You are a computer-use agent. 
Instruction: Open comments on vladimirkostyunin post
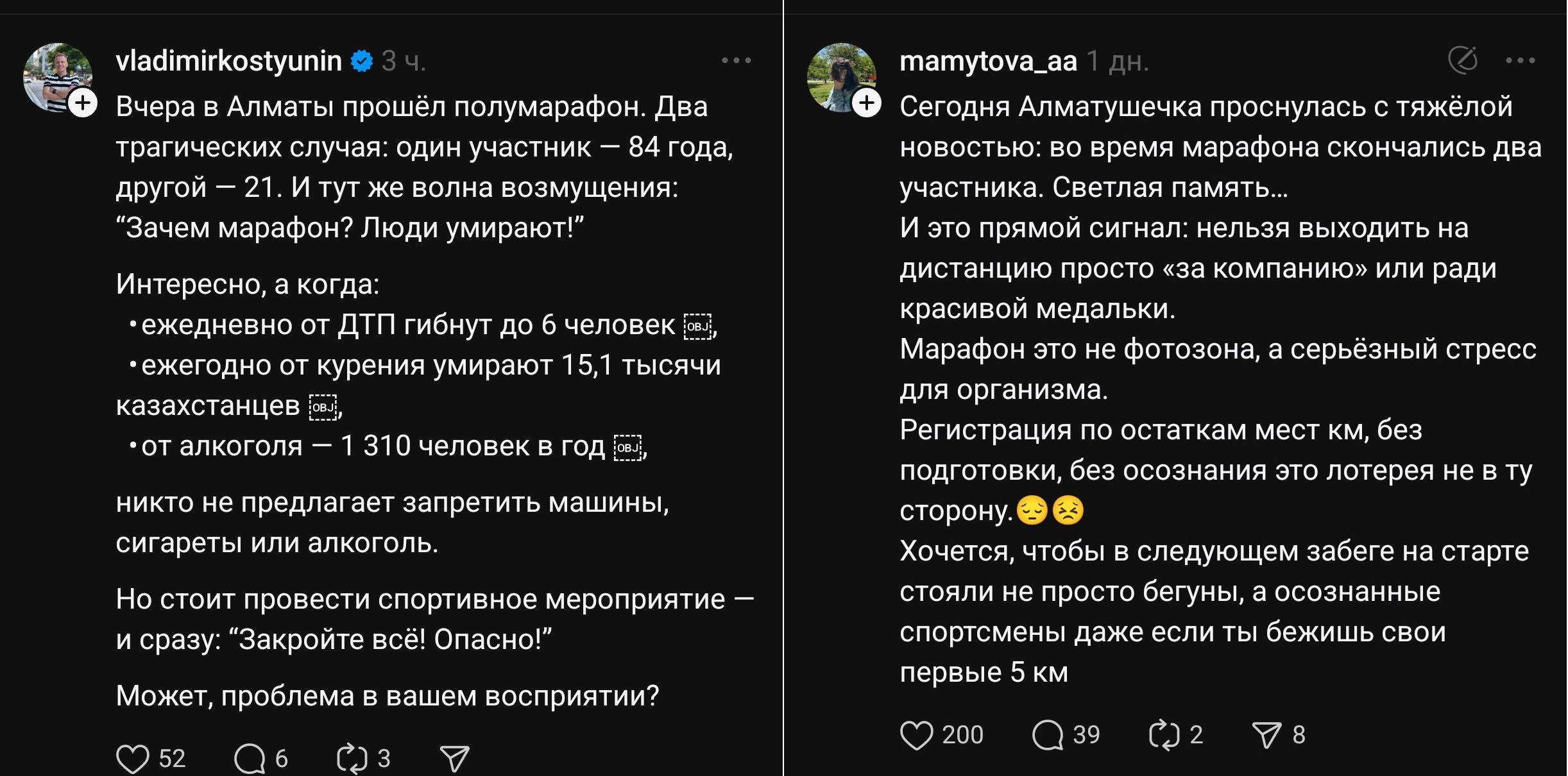pyautogui.click(x=250, y=758)
